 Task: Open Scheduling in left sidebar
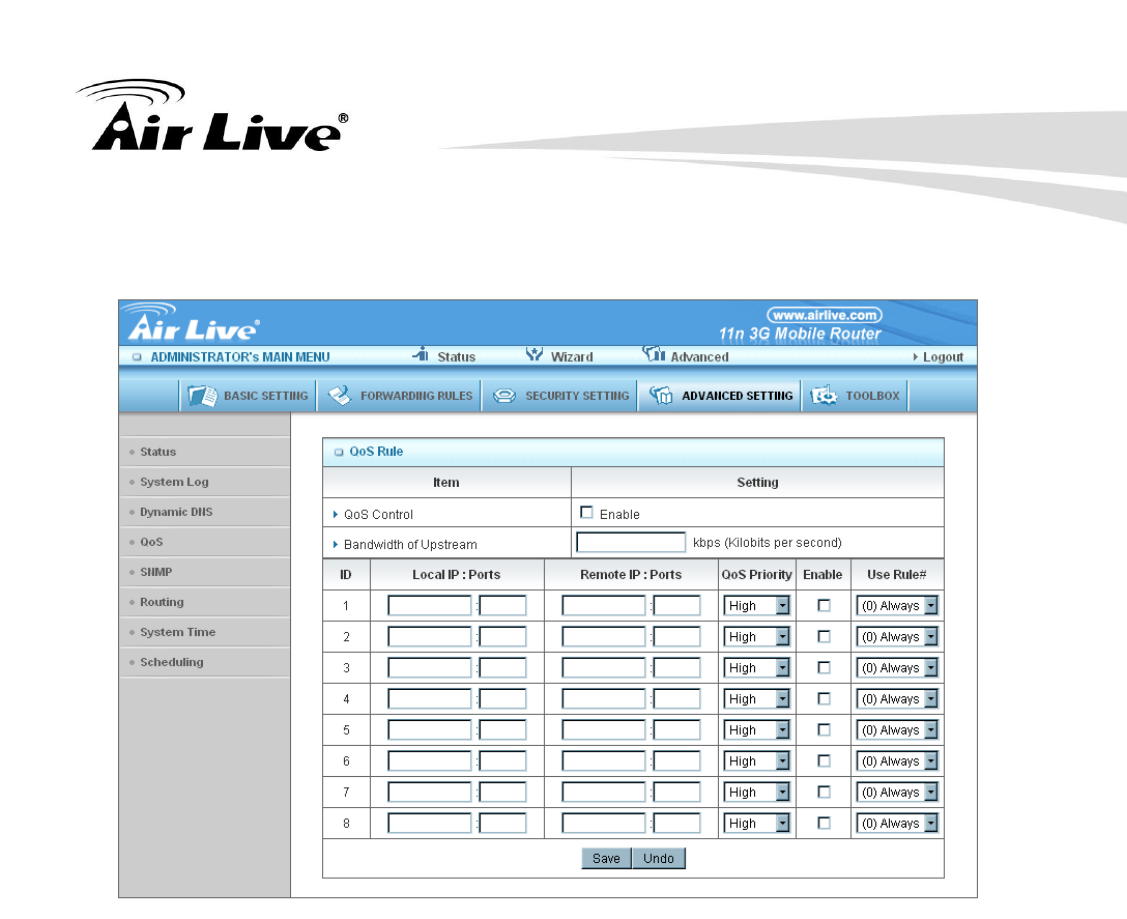coord(205,662)
